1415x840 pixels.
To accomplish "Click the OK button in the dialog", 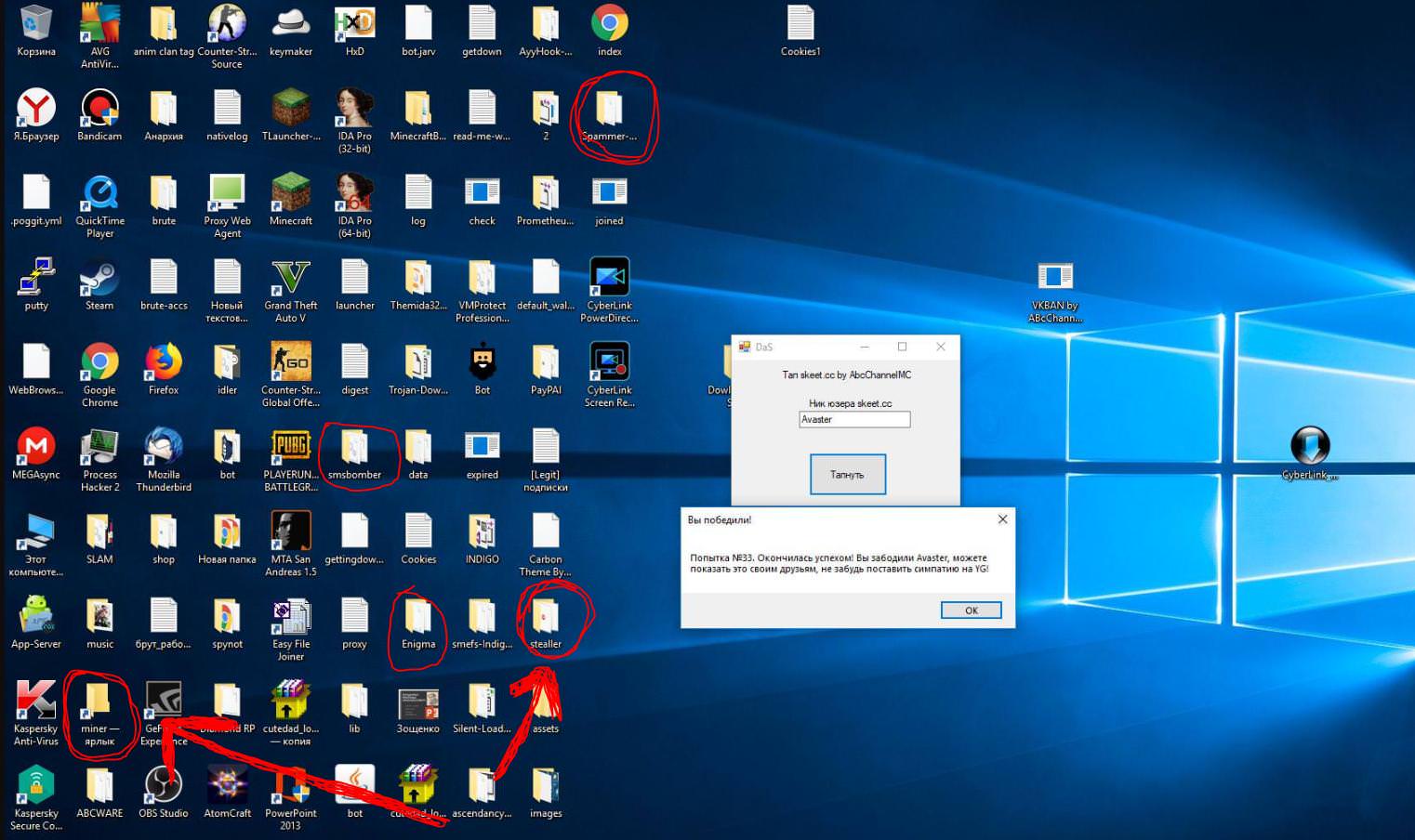I will 971,610.
